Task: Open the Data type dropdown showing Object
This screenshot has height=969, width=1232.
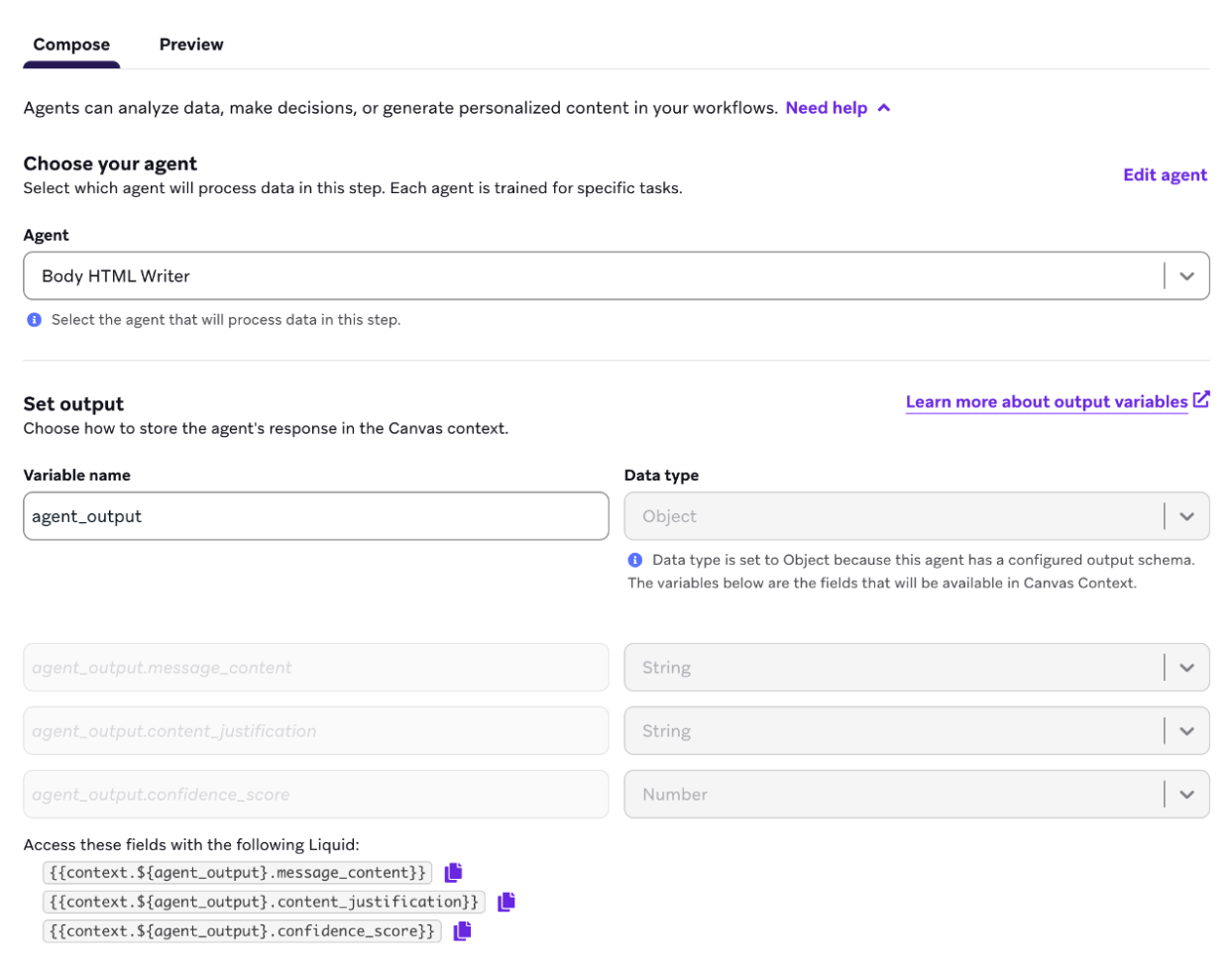Action: pyautogui.click(x=1186, y=515)
